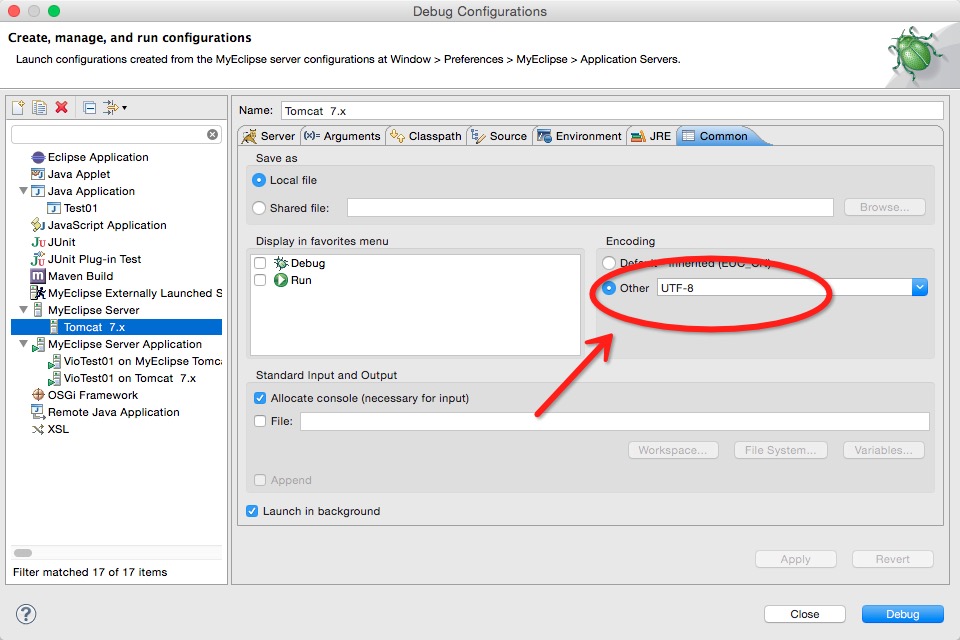Select the Shared file radio button

pyautogui.click(x=259, y=208)
